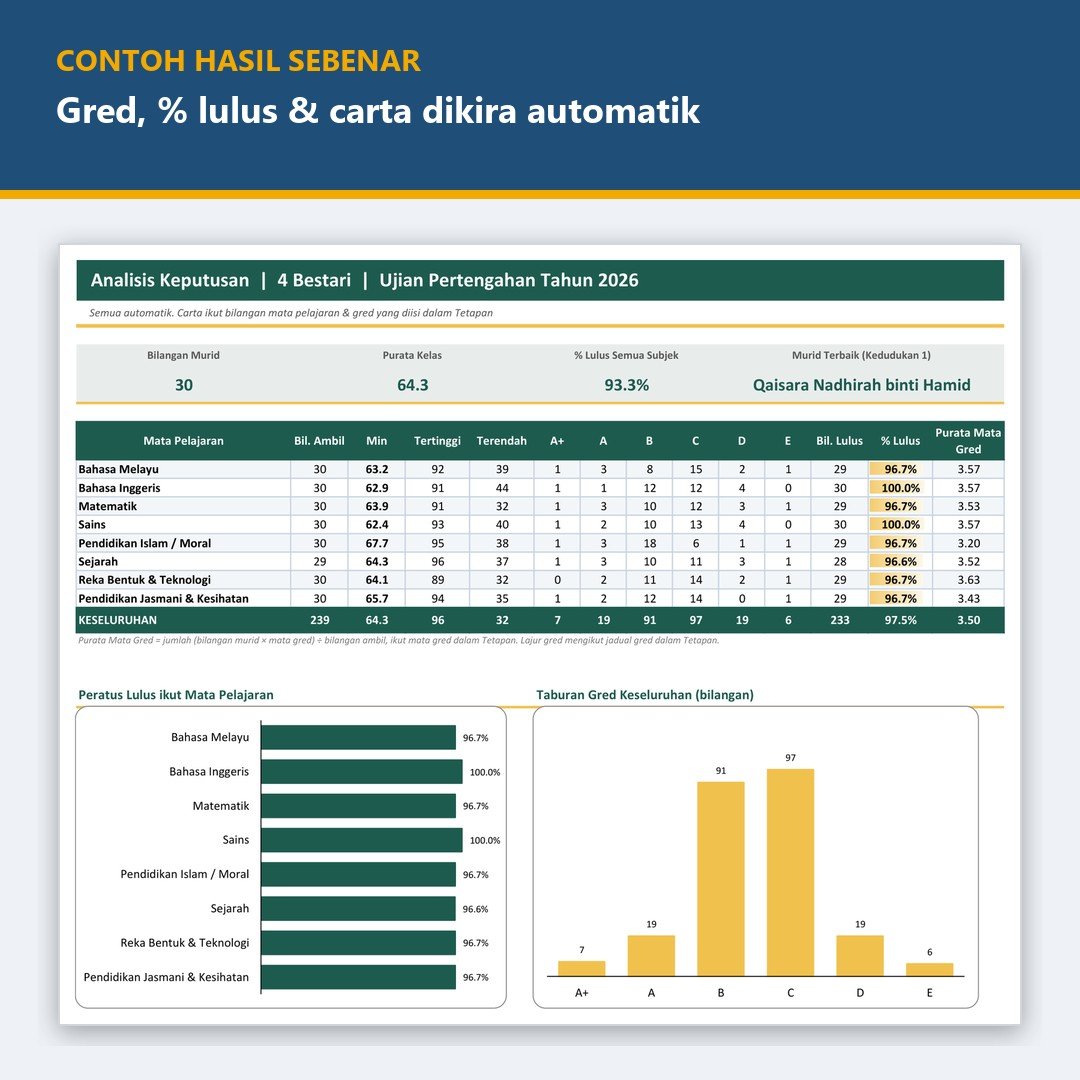This screenshot has width=1080, height=1080.
Task: Click the % Lulus column header
Action: [x=900, y=441]
